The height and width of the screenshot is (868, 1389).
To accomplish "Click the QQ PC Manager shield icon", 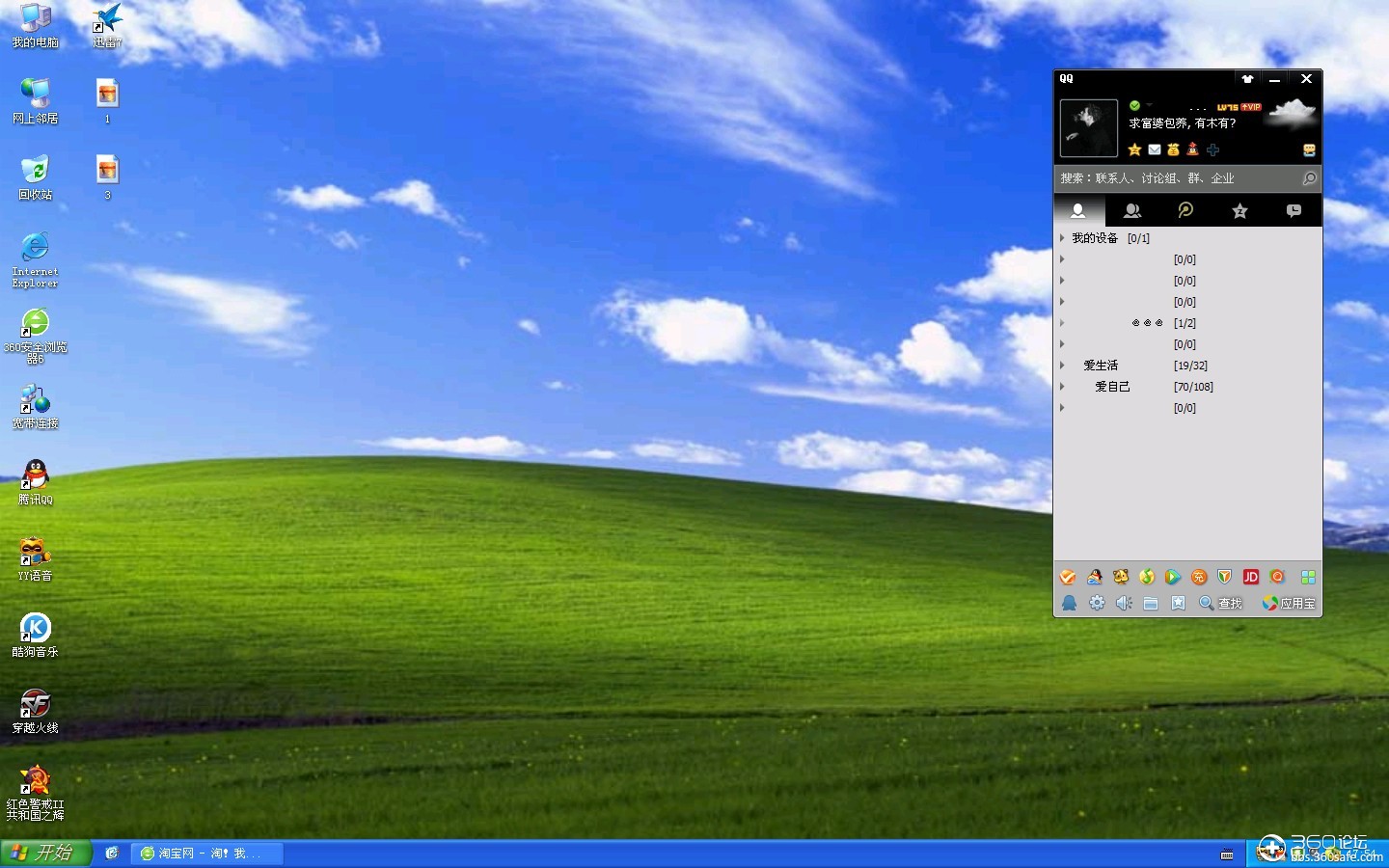I will point(1224,577).
